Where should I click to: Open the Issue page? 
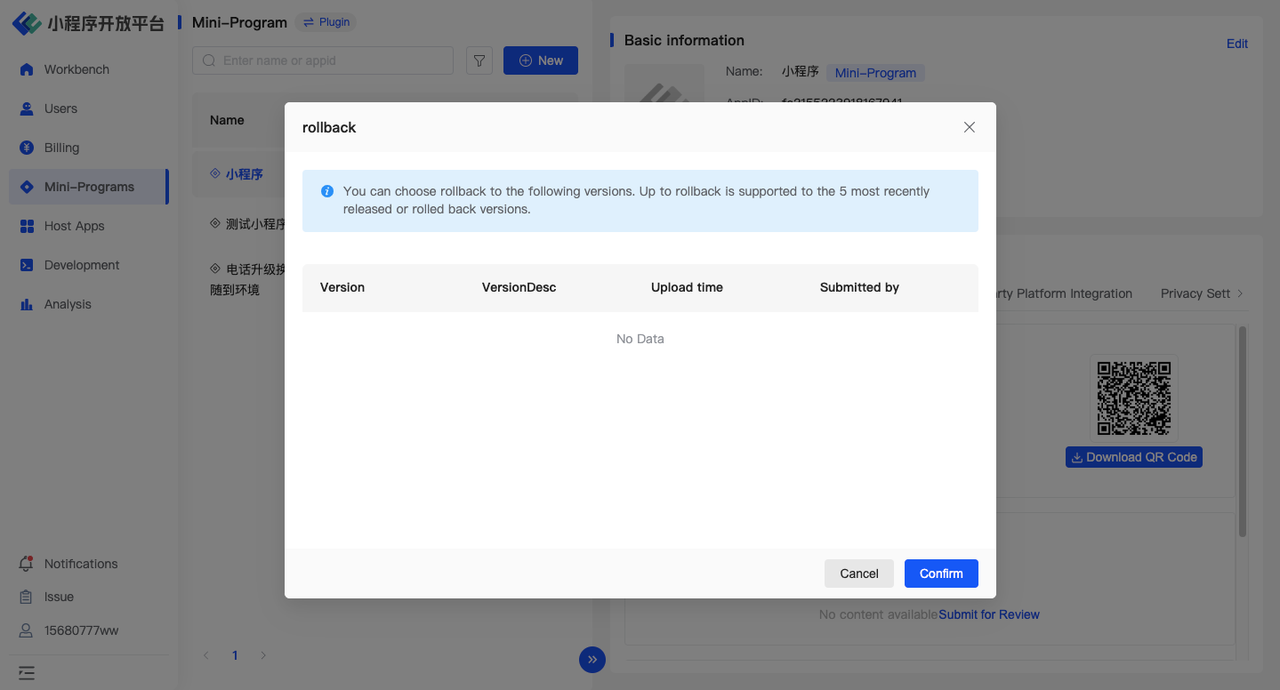tap(59, 597)
